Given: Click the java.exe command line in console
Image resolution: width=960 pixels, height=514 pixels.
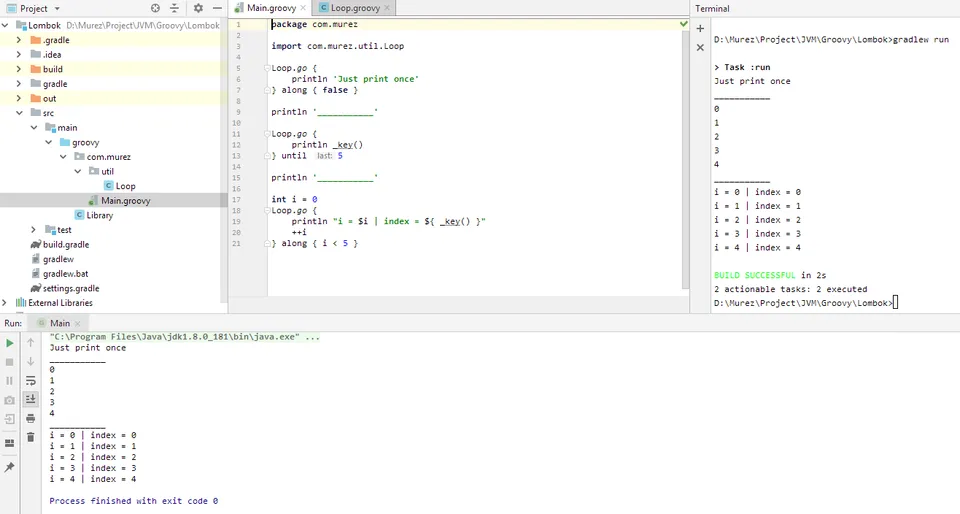Looking at the screenshot, I should point(184,337).
